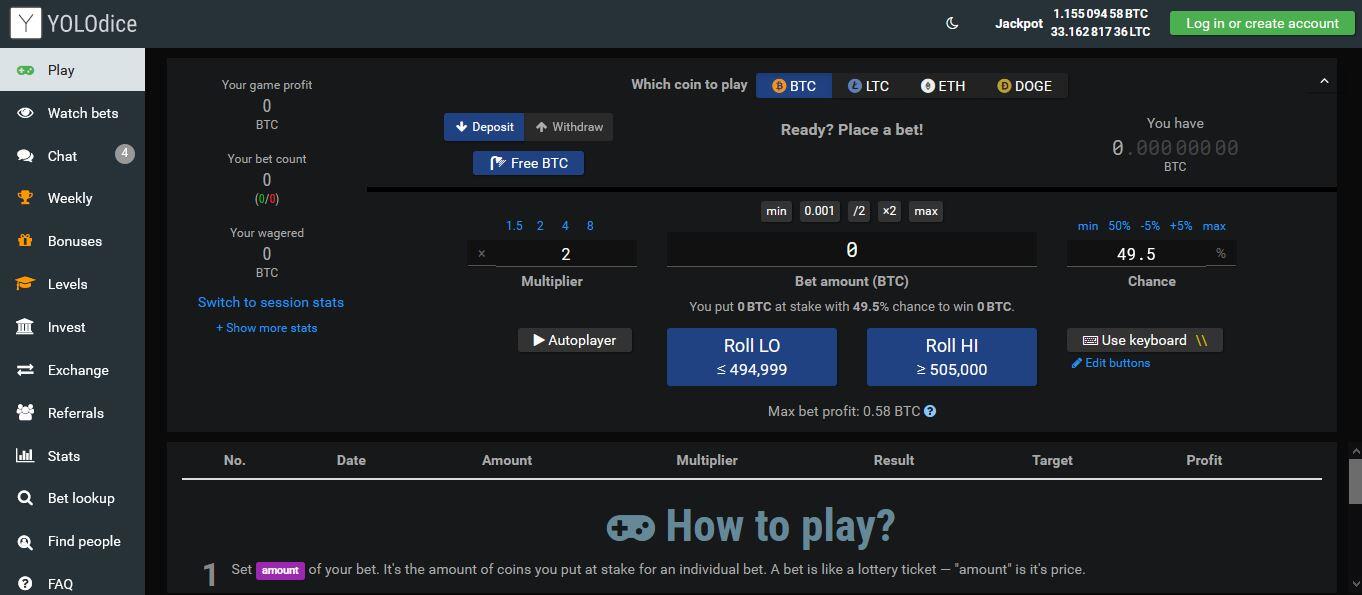Click the Find people icon
The height and width of the screenshot is (595, 1362).
tap(25, 541)
